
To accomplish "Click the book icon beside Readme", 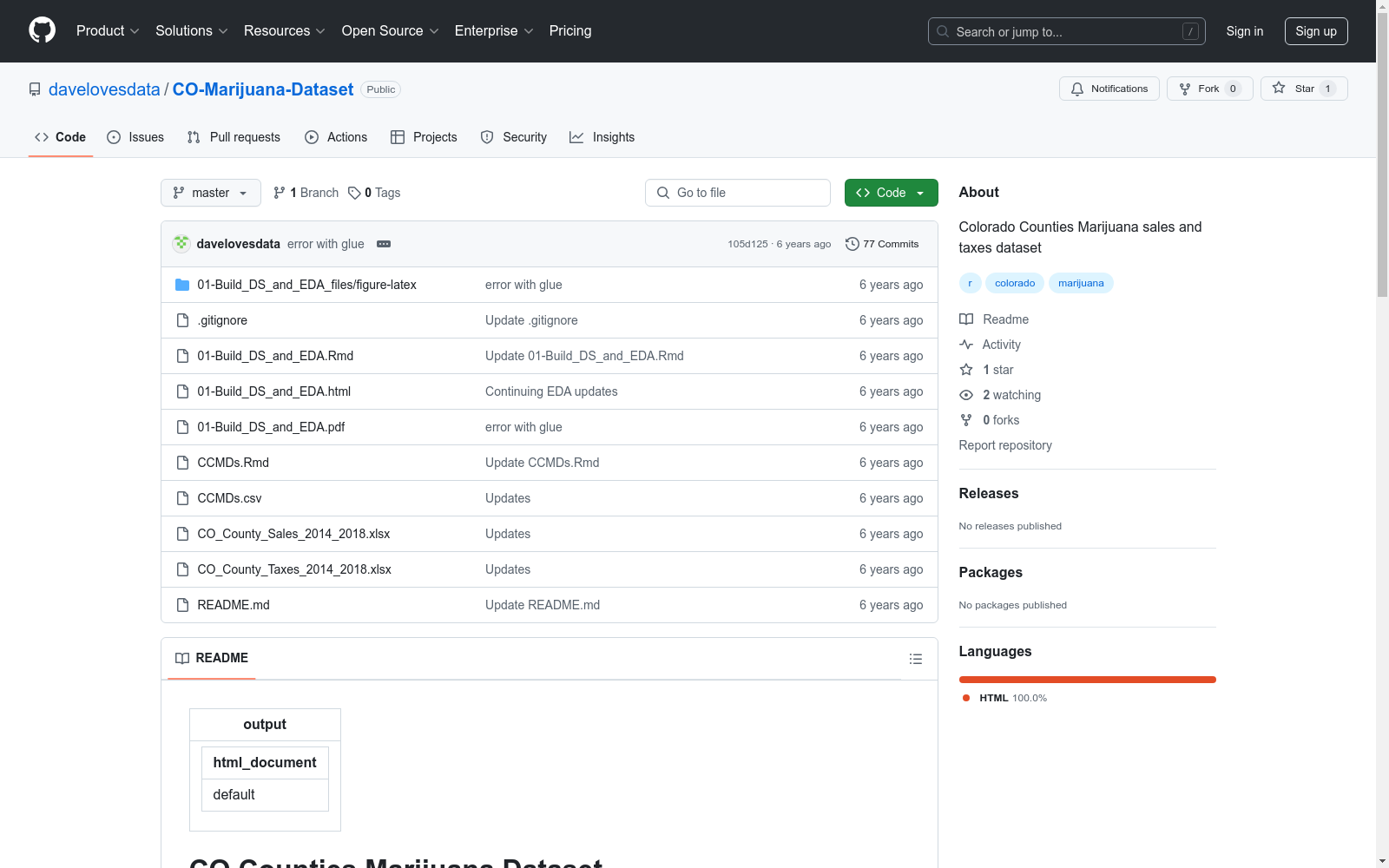I will 966,319.
